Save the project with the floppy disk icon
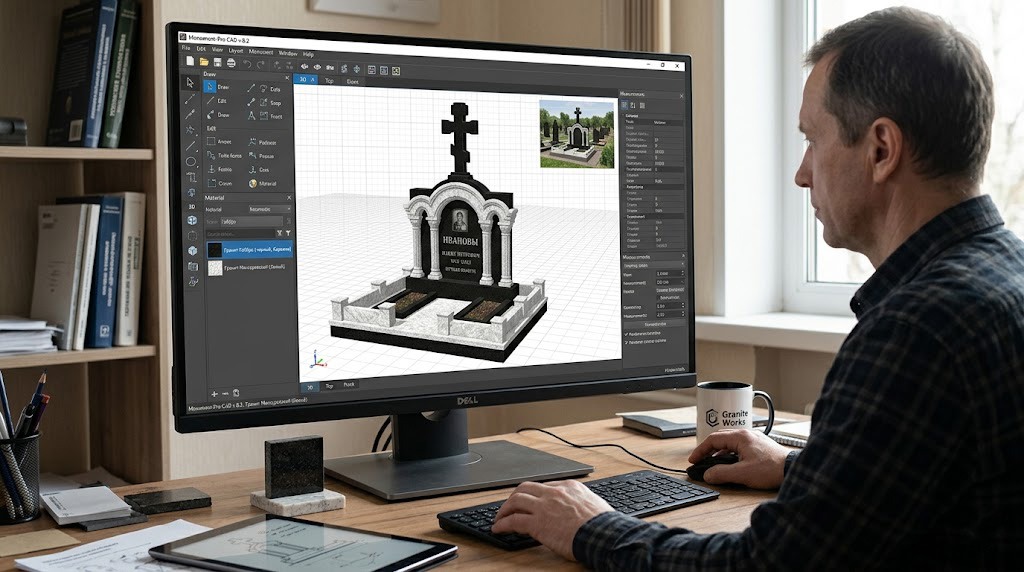1024x572 pixels. (x=217, y=63)
